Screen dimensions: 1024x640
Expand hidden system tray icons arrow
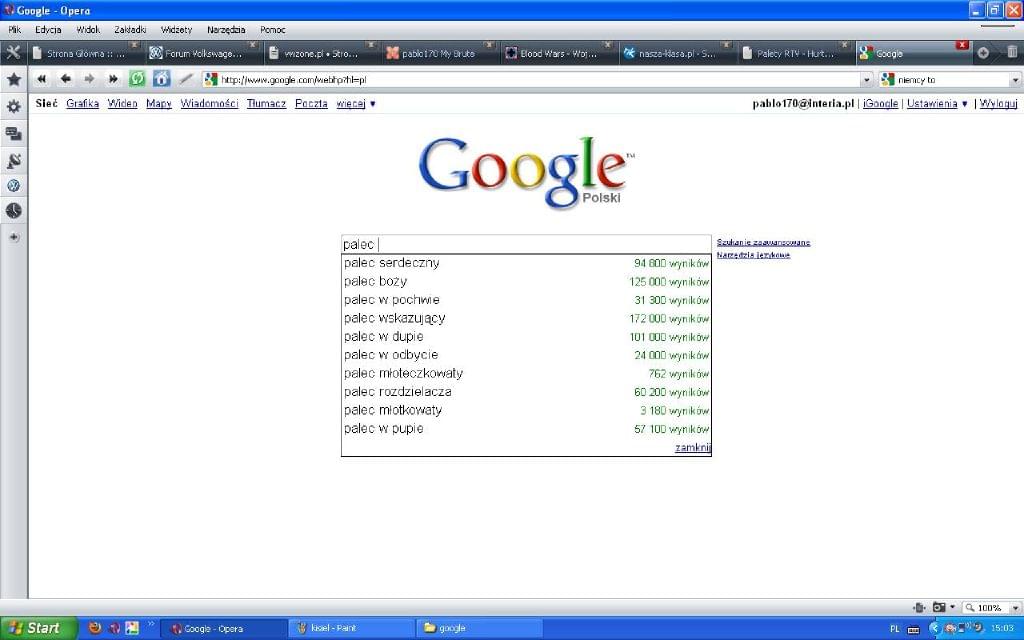tap(934, 628)
